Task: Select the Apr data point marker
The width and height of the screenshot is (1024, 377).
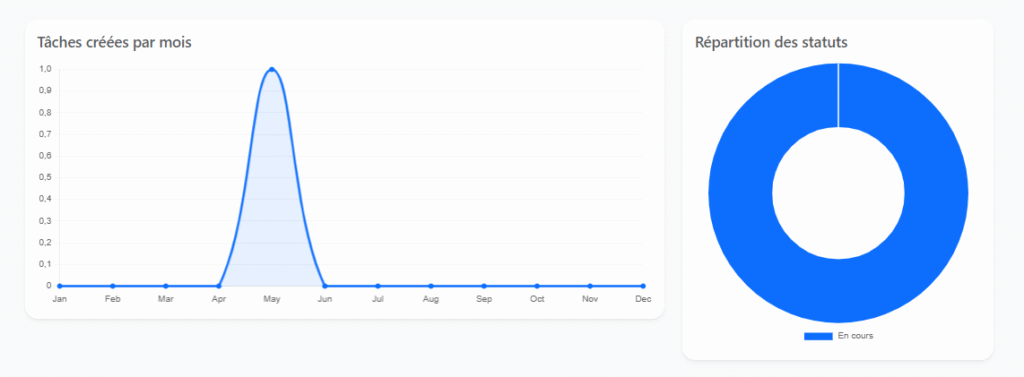Action: pos(219,286)
